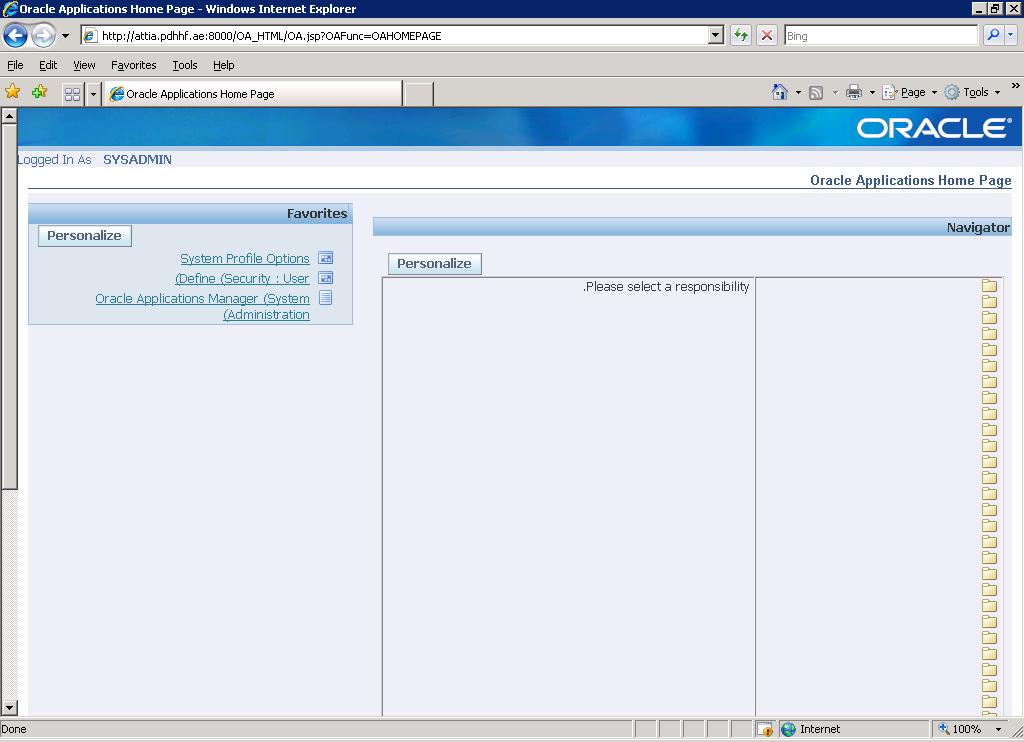Open the Favorites Center star icon

pos(13,92)
